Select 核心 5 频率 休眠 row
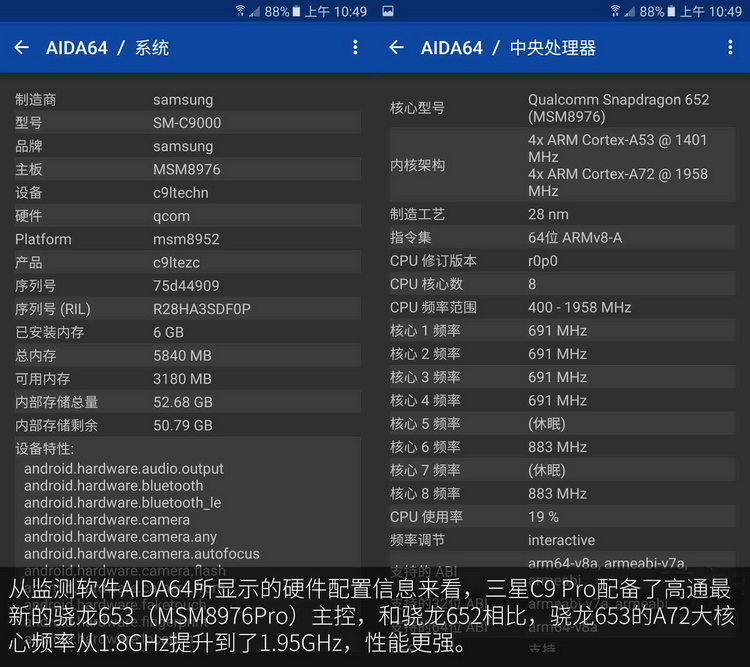The image size is (750, 667). 562,423
